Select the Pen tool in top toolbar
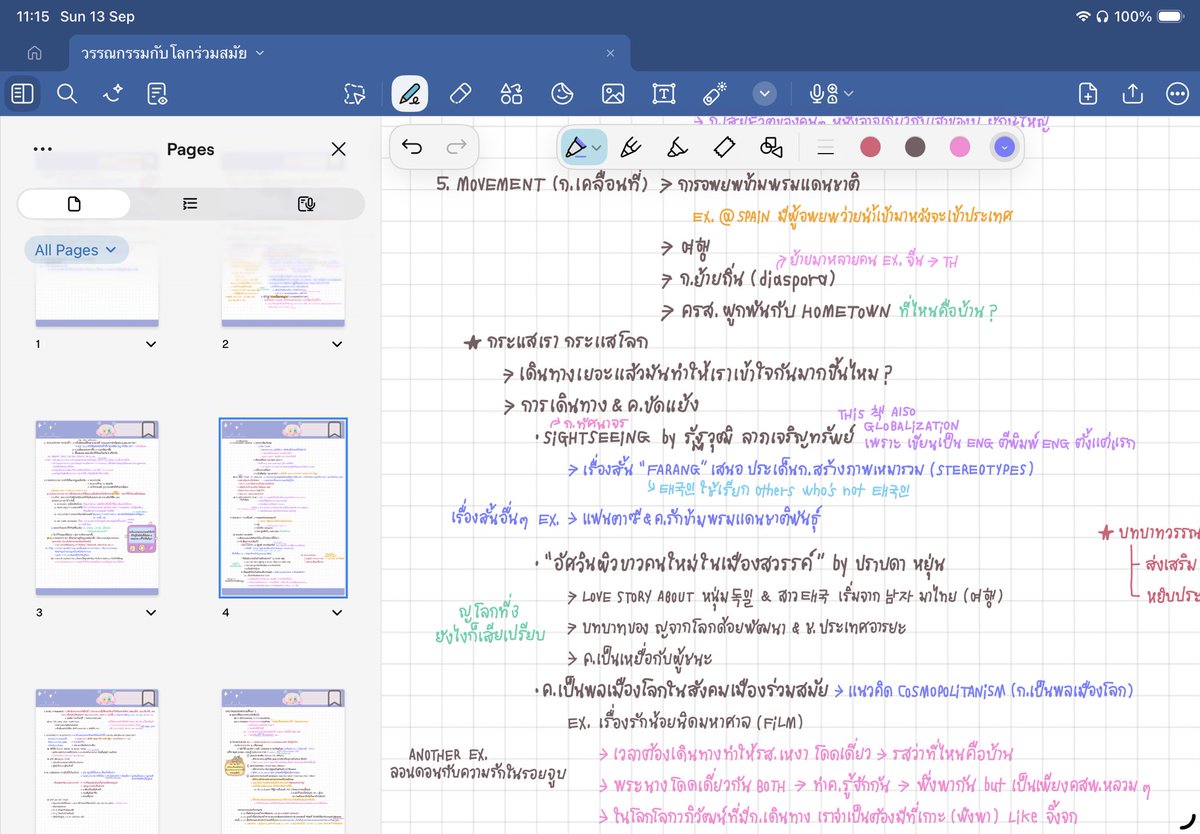Image resolution: width=1200 pixels, height=834 pixels. coord(409,94)
